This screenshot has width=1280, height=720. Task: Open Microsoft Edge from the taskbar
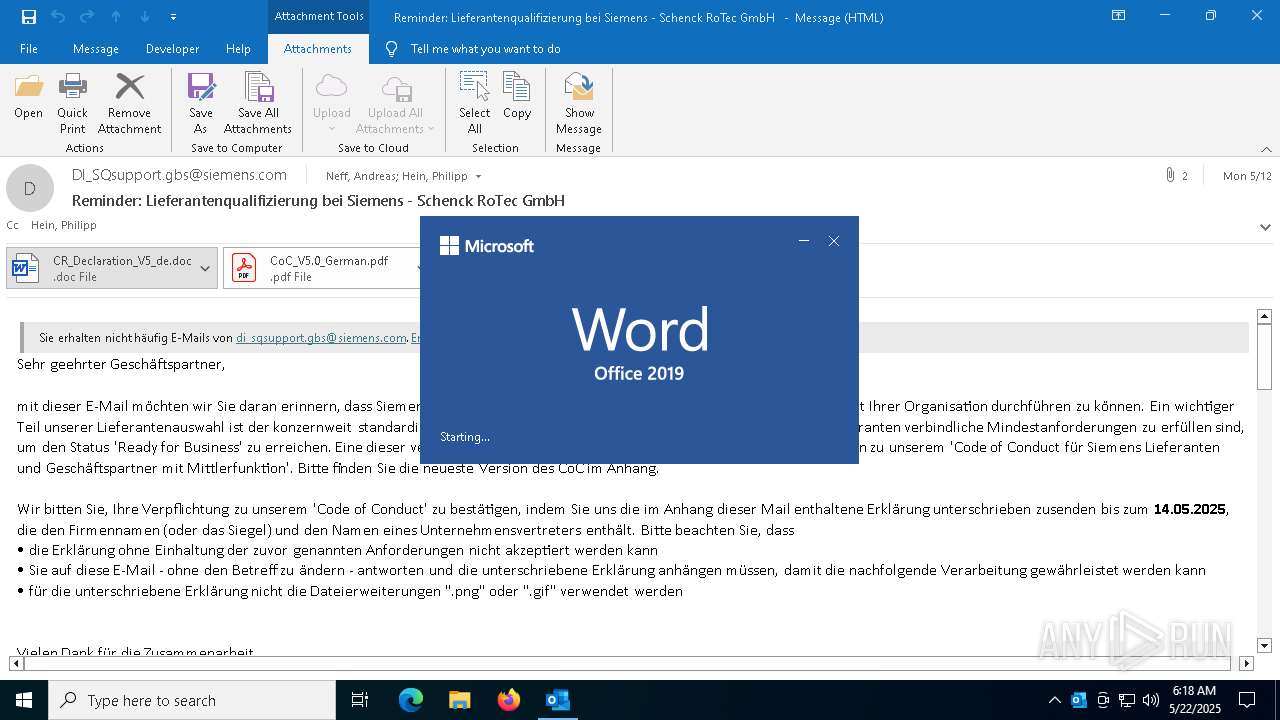(x=411, y=700)
